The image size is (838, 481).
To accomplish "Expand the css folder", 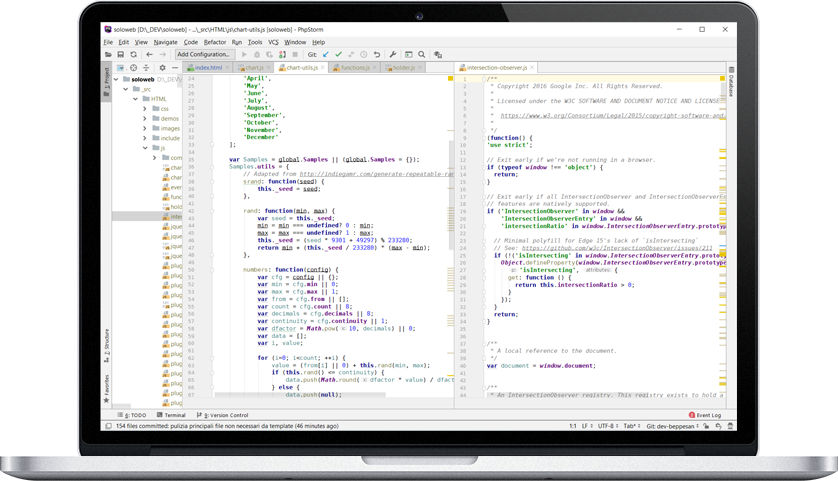I will [145, 108].
